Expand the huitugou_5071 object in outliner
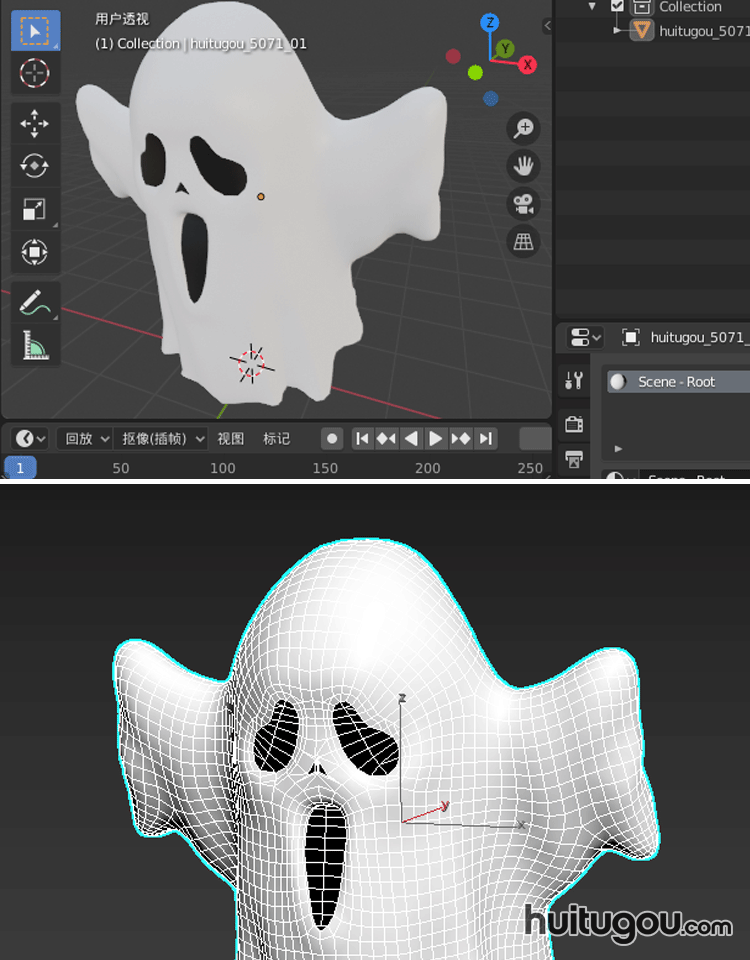This screenshot has width=750, height=960. point(617,31)
